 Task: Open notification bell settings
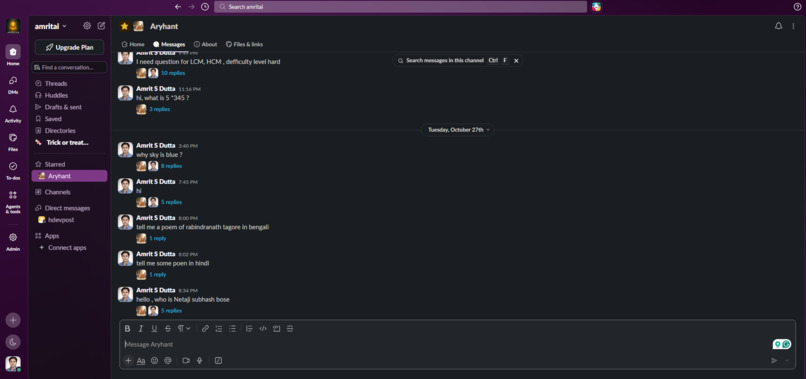pos(778,26)
